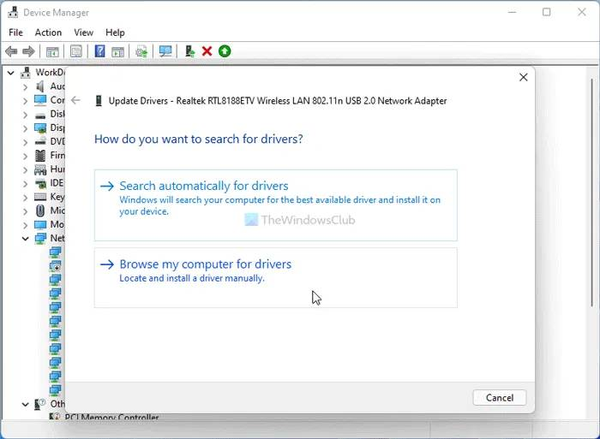Open the View menu

pyautogui.click(x=83, y=33)
